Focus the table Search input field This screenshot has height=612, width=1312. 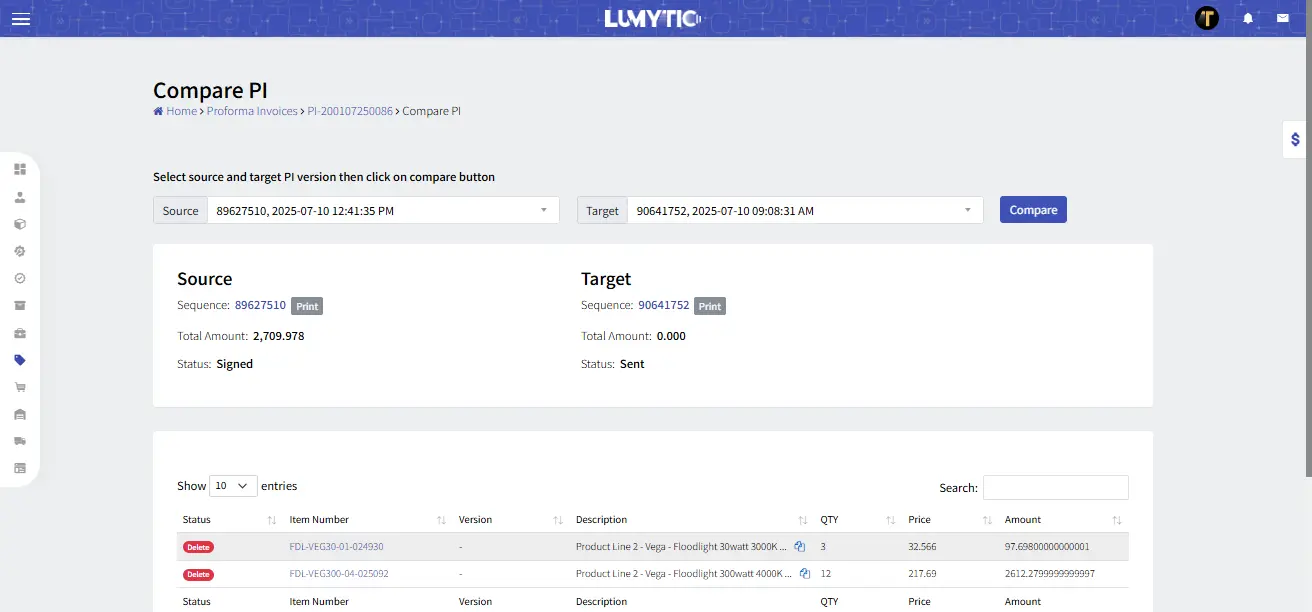tap(1055, 488)
